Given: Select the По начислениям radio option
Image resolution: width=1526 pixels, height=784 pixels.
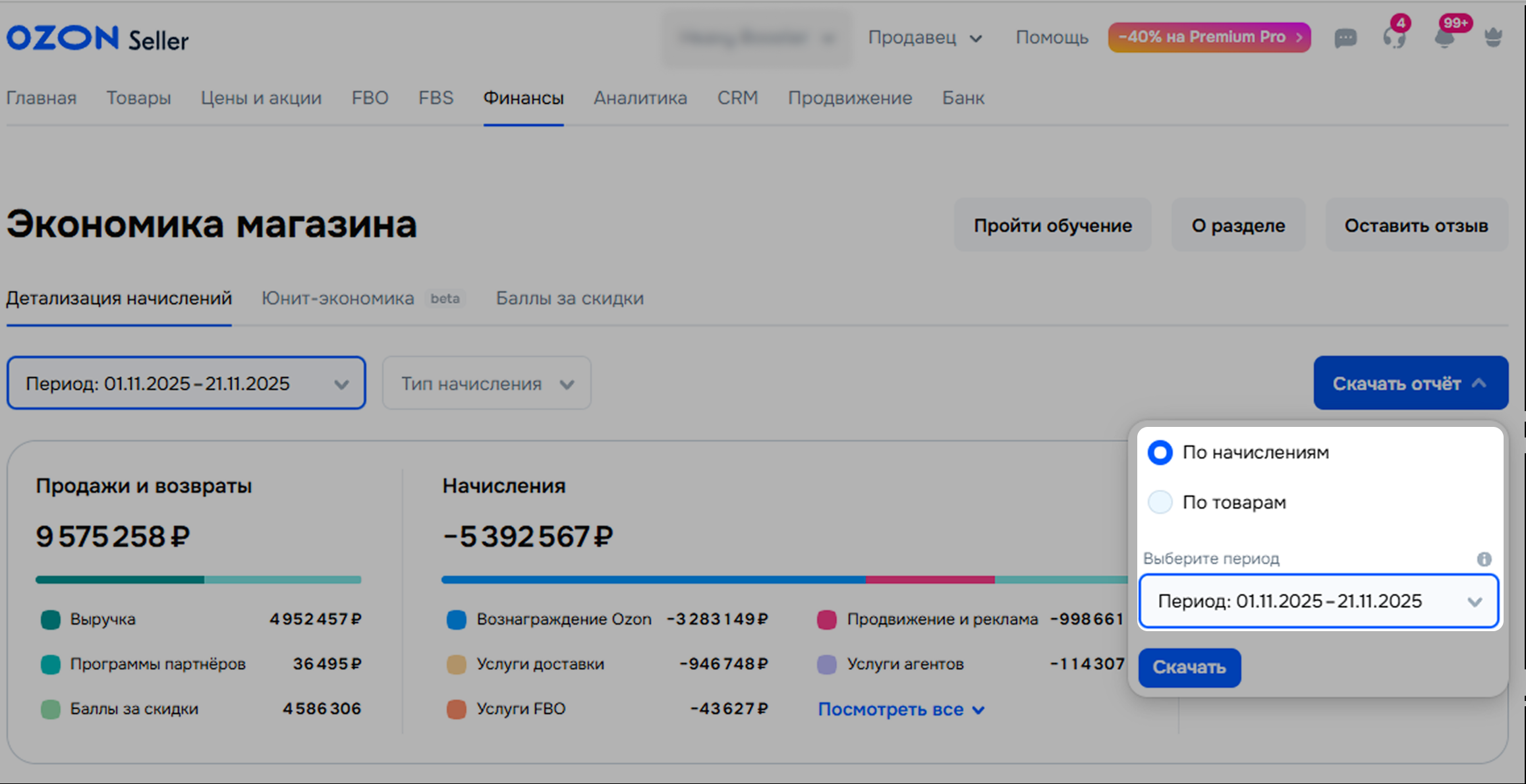Looking at the screenshot, I should (1160, 453).
